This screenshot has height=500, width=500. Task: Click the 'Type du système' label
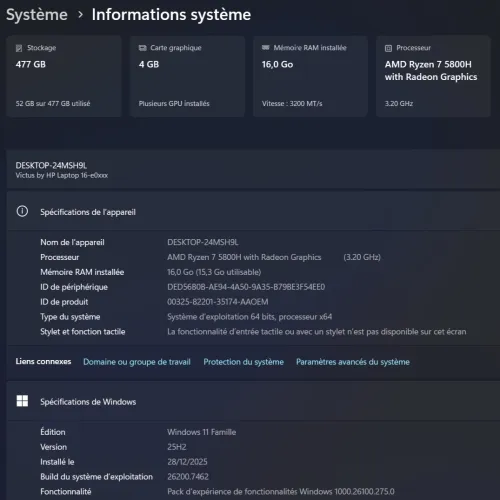pyautogui.click(x=70, y=317)
